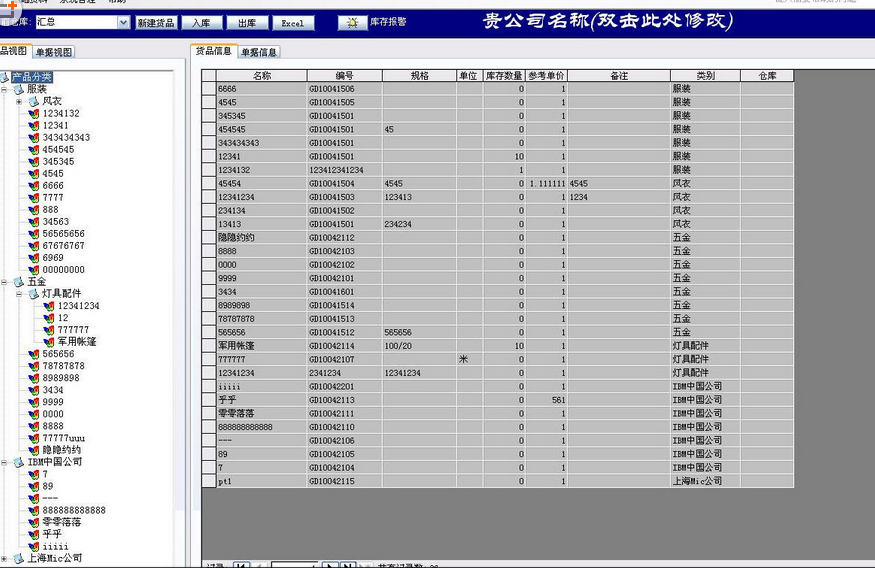Click the item icon next to 乎乎 in tree
The width and height of the screenshot is (875, 568).
34,534
